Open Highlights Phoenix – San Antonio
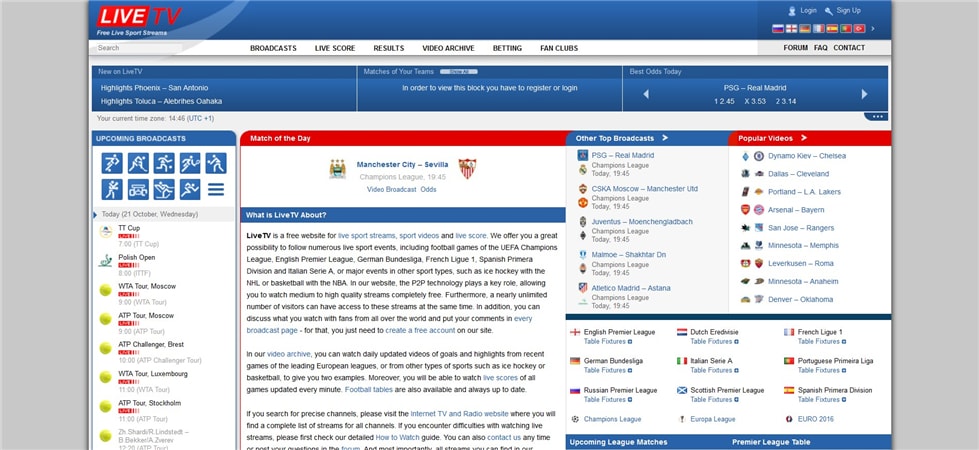The image size is (979, 450). tap(155, 88)
